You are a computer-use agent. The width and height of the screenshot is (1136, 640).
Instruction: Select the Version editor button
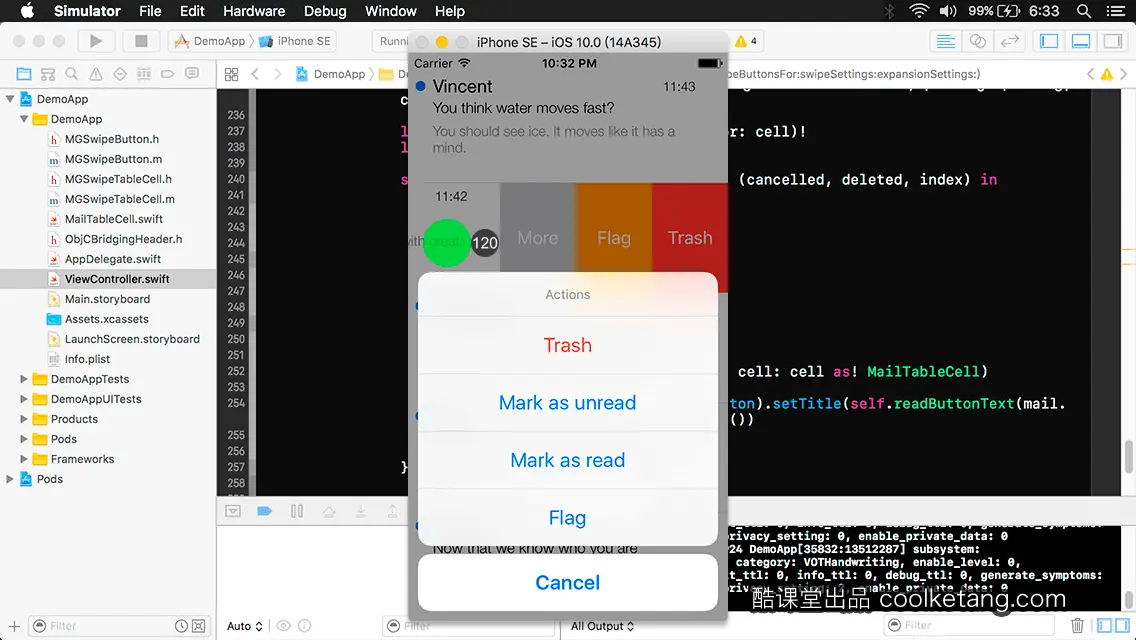click(x=1010, y=41)
